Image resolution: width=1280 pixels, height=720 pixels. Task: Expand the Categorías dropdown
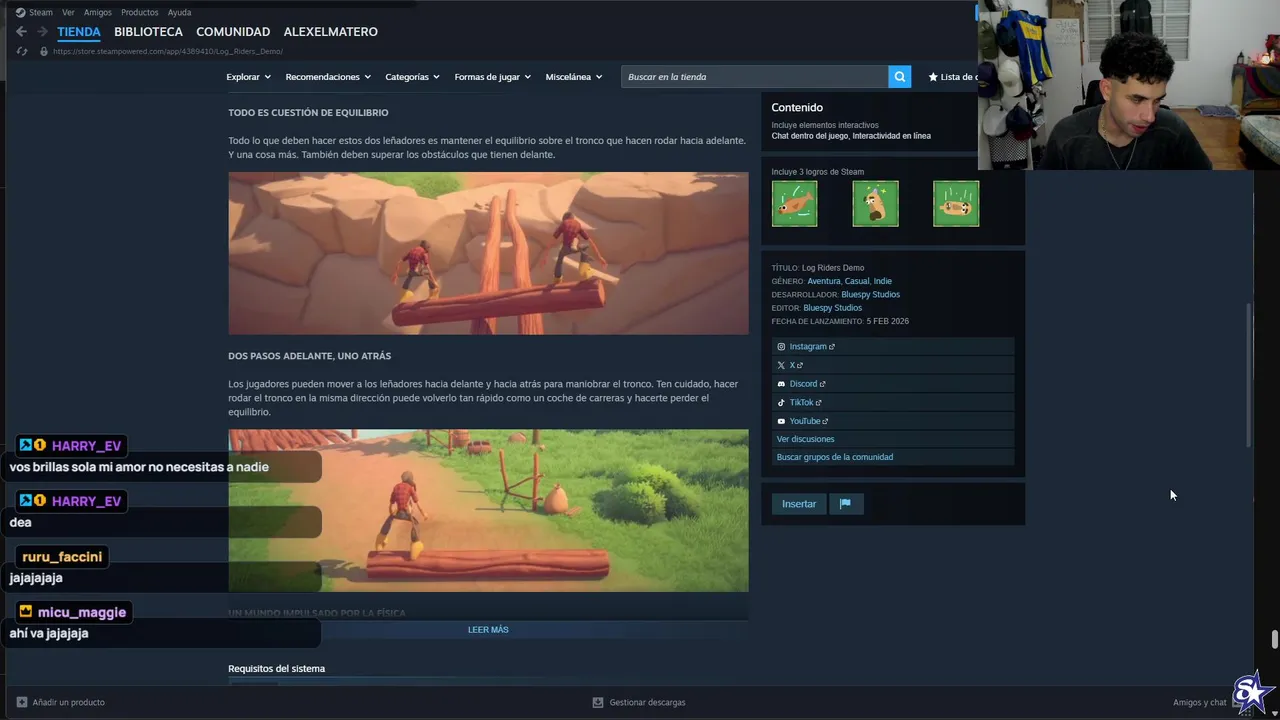tap(412, 77)
